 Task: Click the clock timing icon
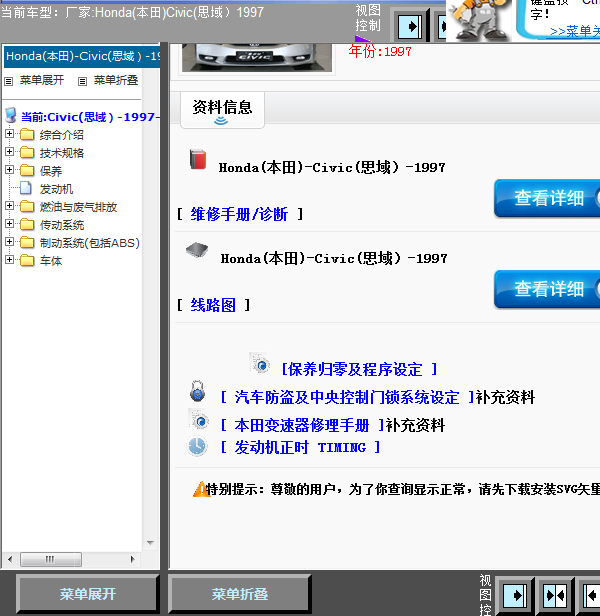197,446
